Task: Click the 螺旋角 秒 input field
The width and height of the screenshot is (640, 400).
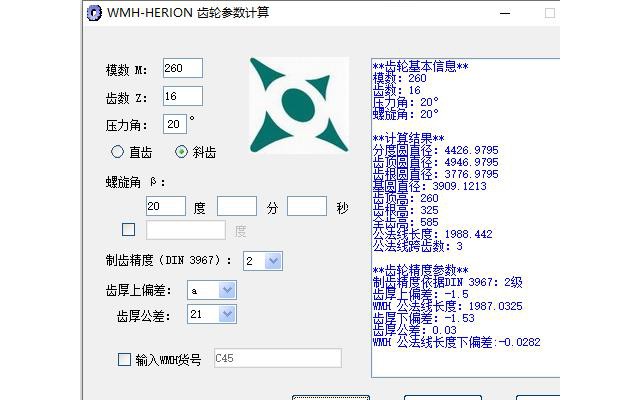Action: click(307, 206)
